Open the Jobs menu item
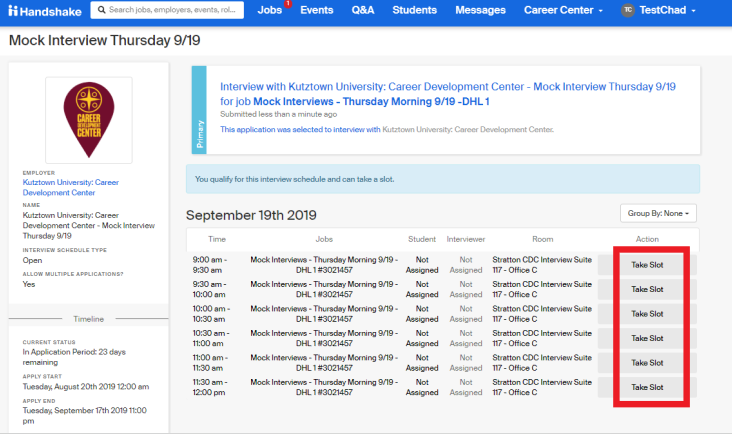Screen dimensions: 732x434 pyautogui.click(x=269, y=11)
